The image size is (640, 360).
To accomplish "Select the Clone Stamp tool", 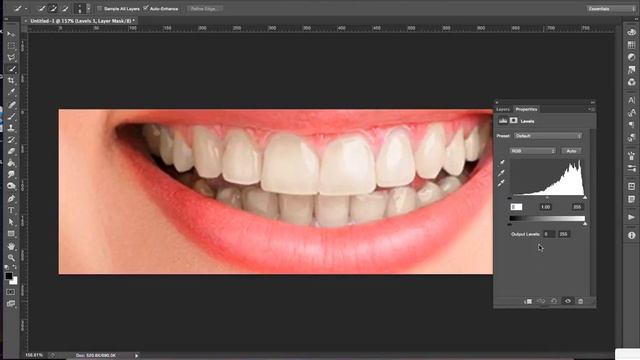I will pyautogui.click(x=11, y=128).
